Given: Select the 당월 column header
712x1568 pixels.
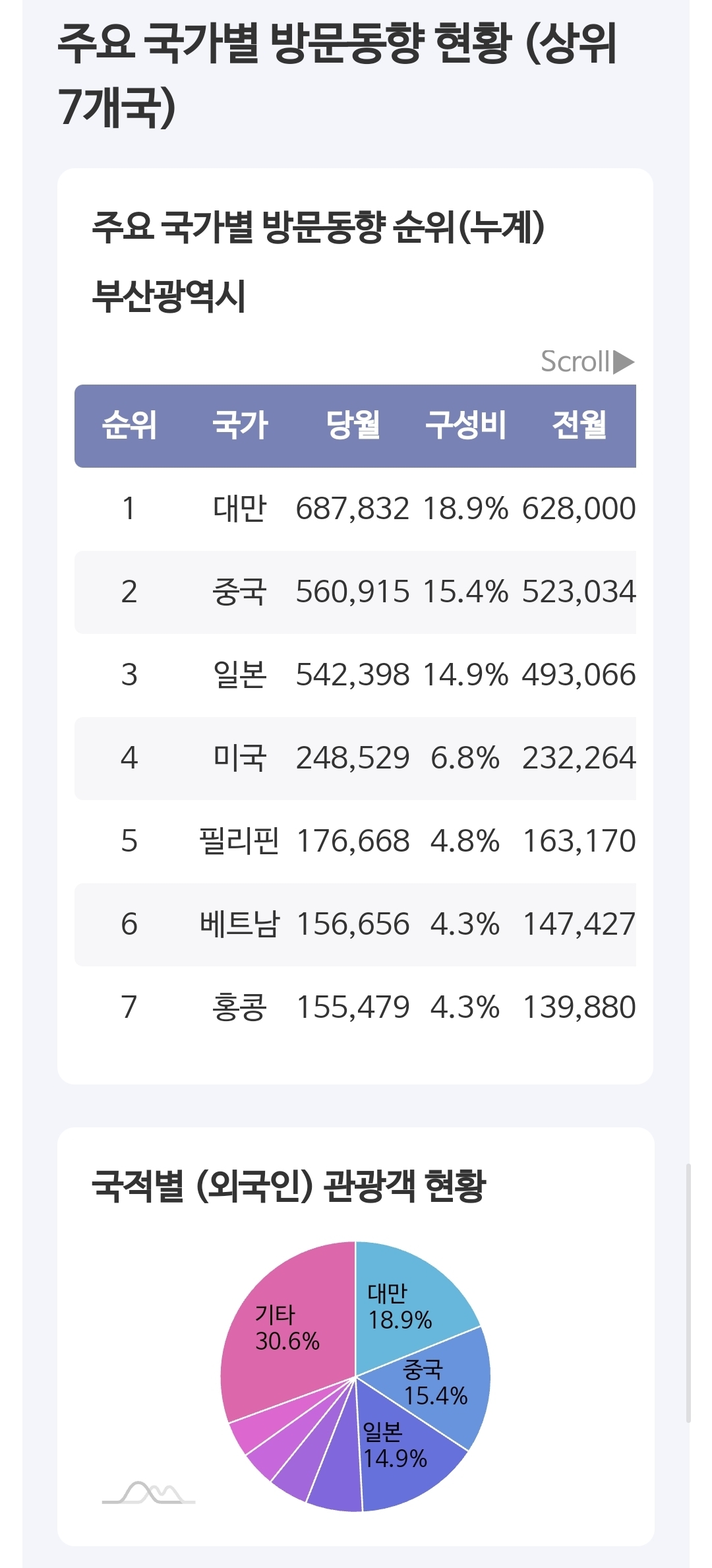Looking at the screenshot, I should coord(353,425).
